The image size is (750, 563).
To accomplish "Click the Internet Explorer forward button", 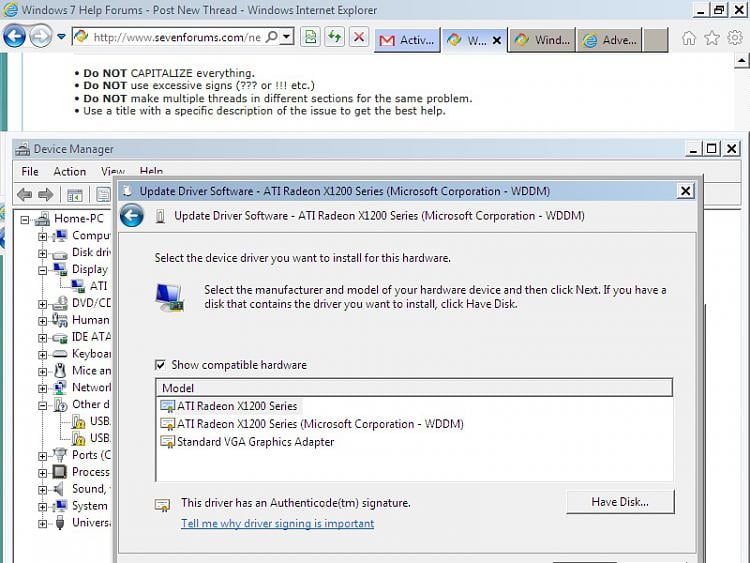I will (41, 36).
